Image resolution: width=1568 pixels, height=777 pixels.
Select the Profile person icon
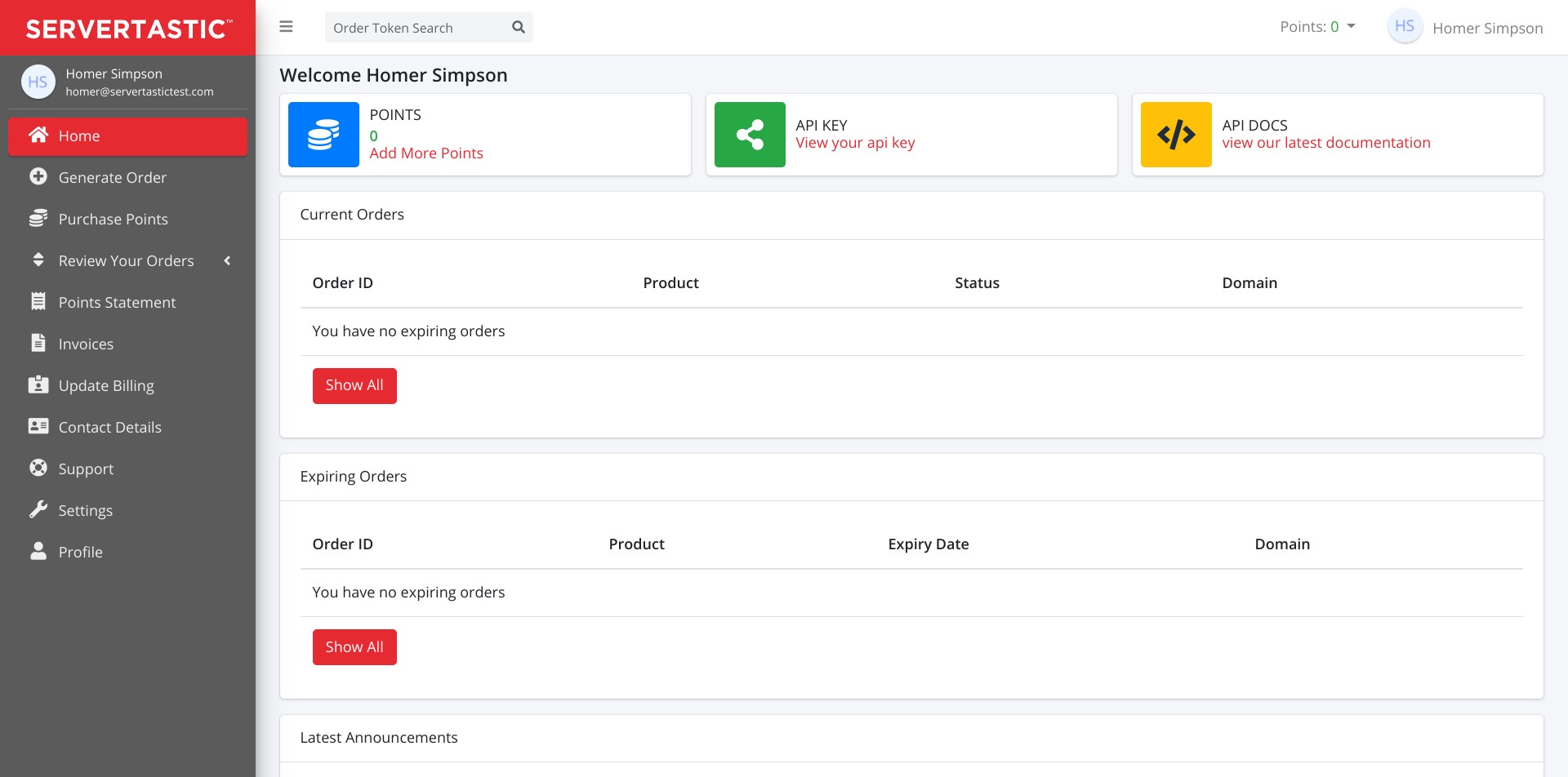(x=38, y=551)
